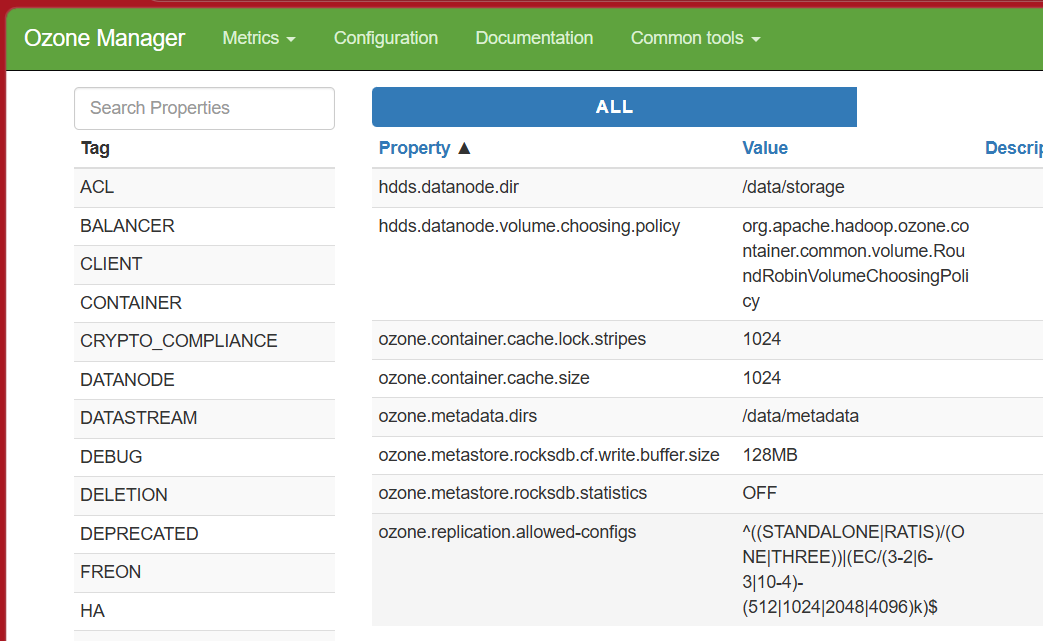Filter by the CRYPTO_COMPLIANCE tag

[x=204, y=342]
